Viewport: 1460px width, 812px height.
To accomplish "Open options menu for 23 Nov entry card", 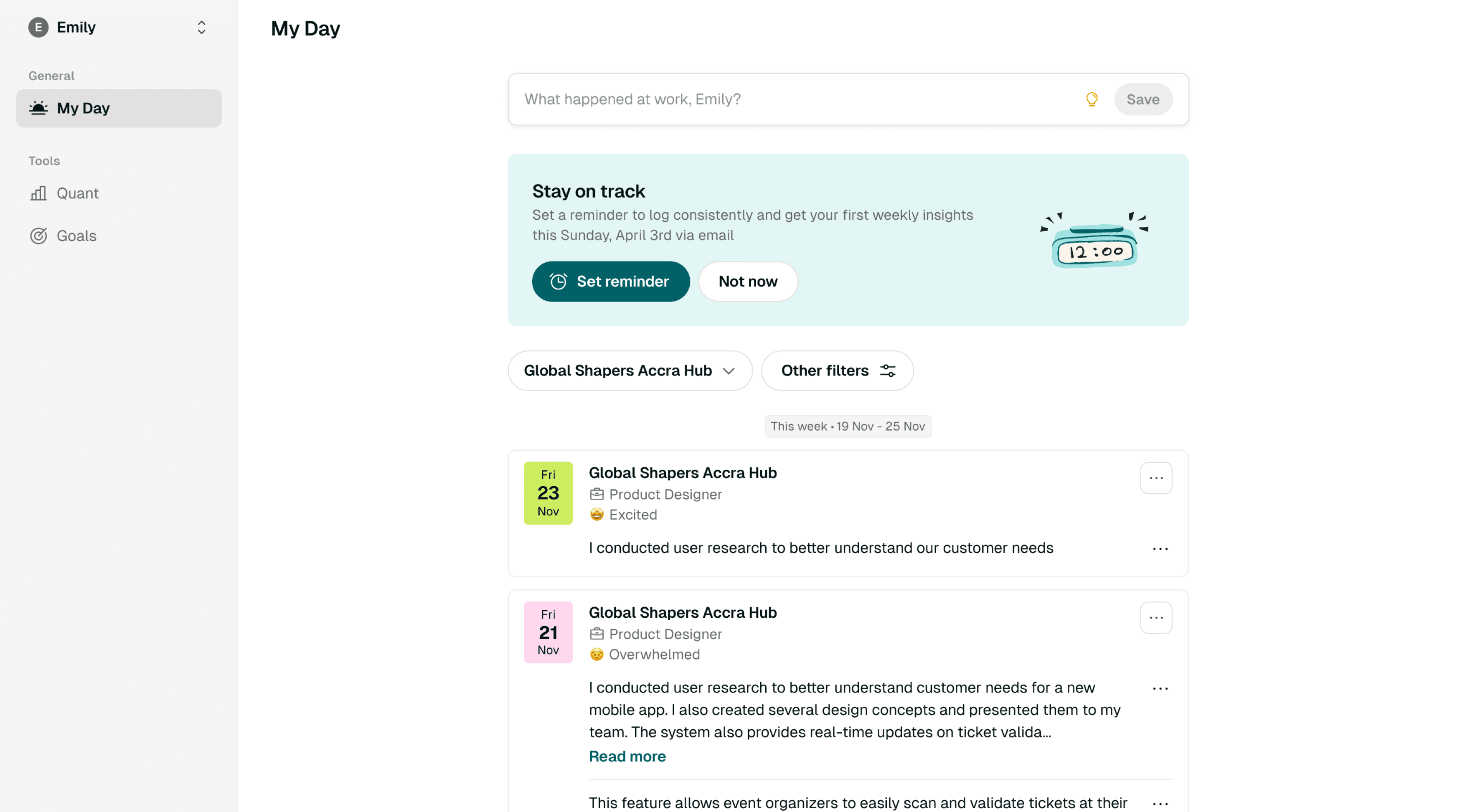I will tap(1156, 478).
